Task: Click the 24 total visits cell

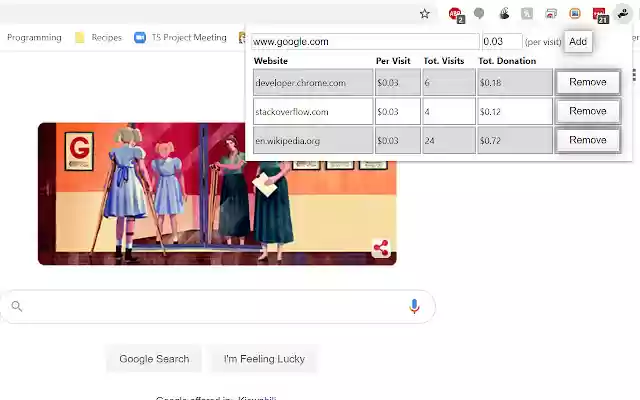Action: [449, 140]
